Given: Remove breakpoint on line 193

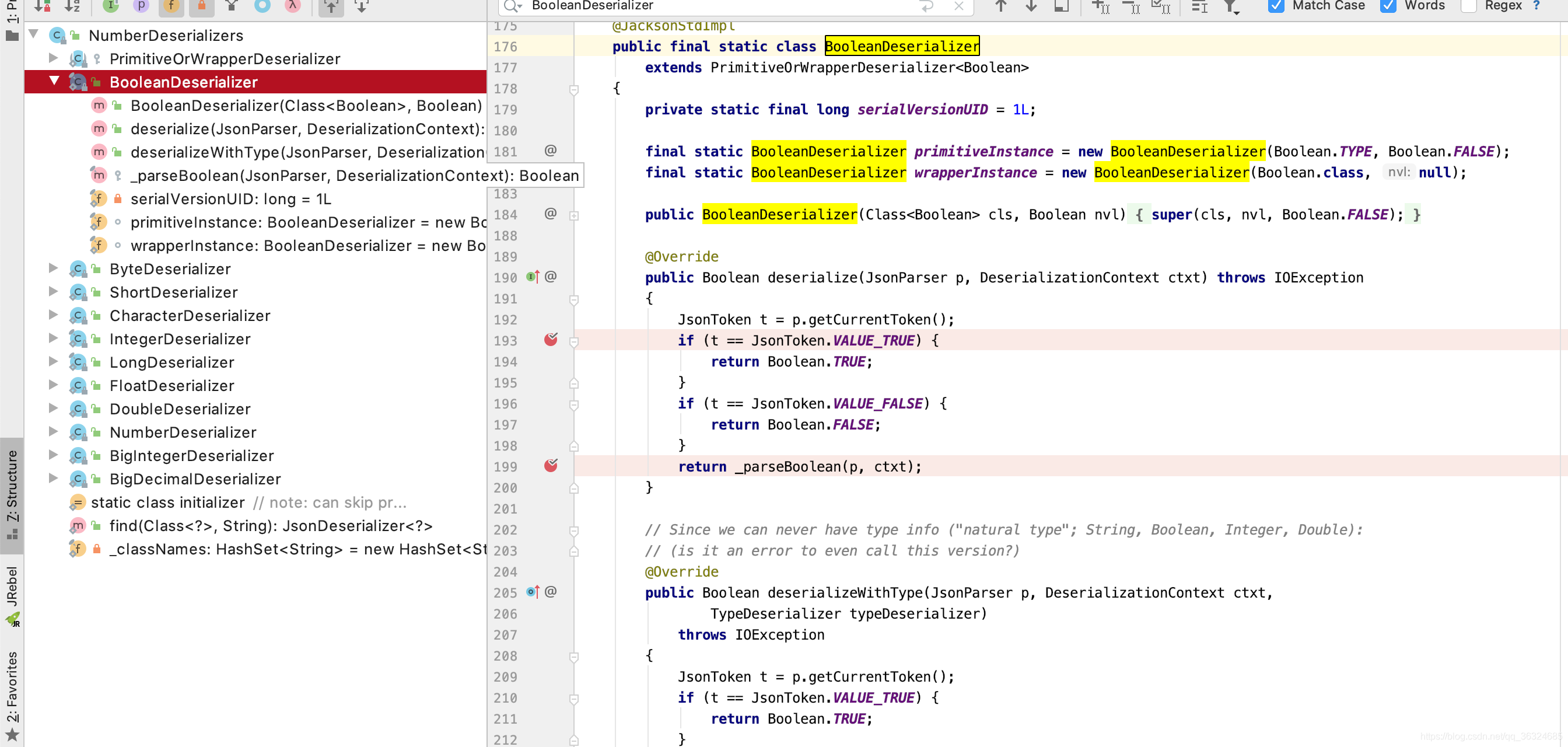Looking at the screenshot, I should pos(551,340).
